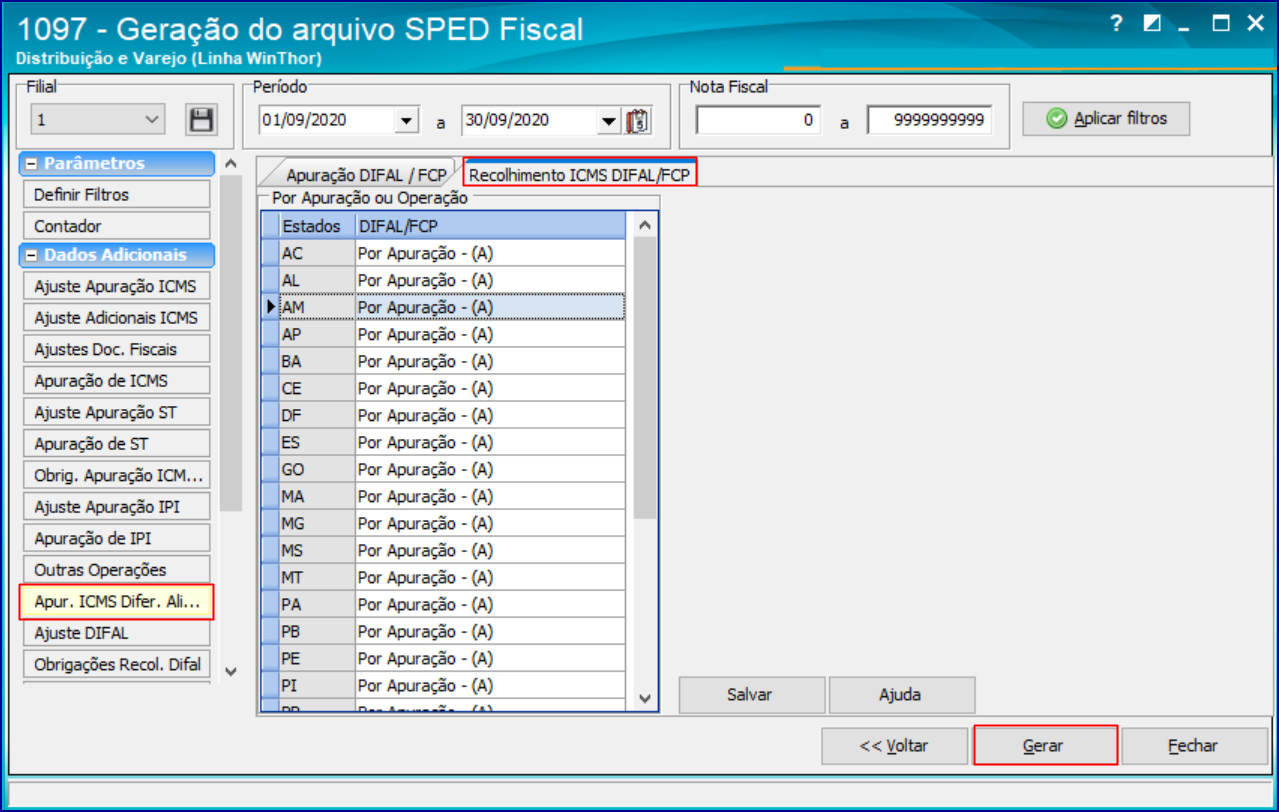Select the PE state row
Screen dimensions: 1279x812
443,658
